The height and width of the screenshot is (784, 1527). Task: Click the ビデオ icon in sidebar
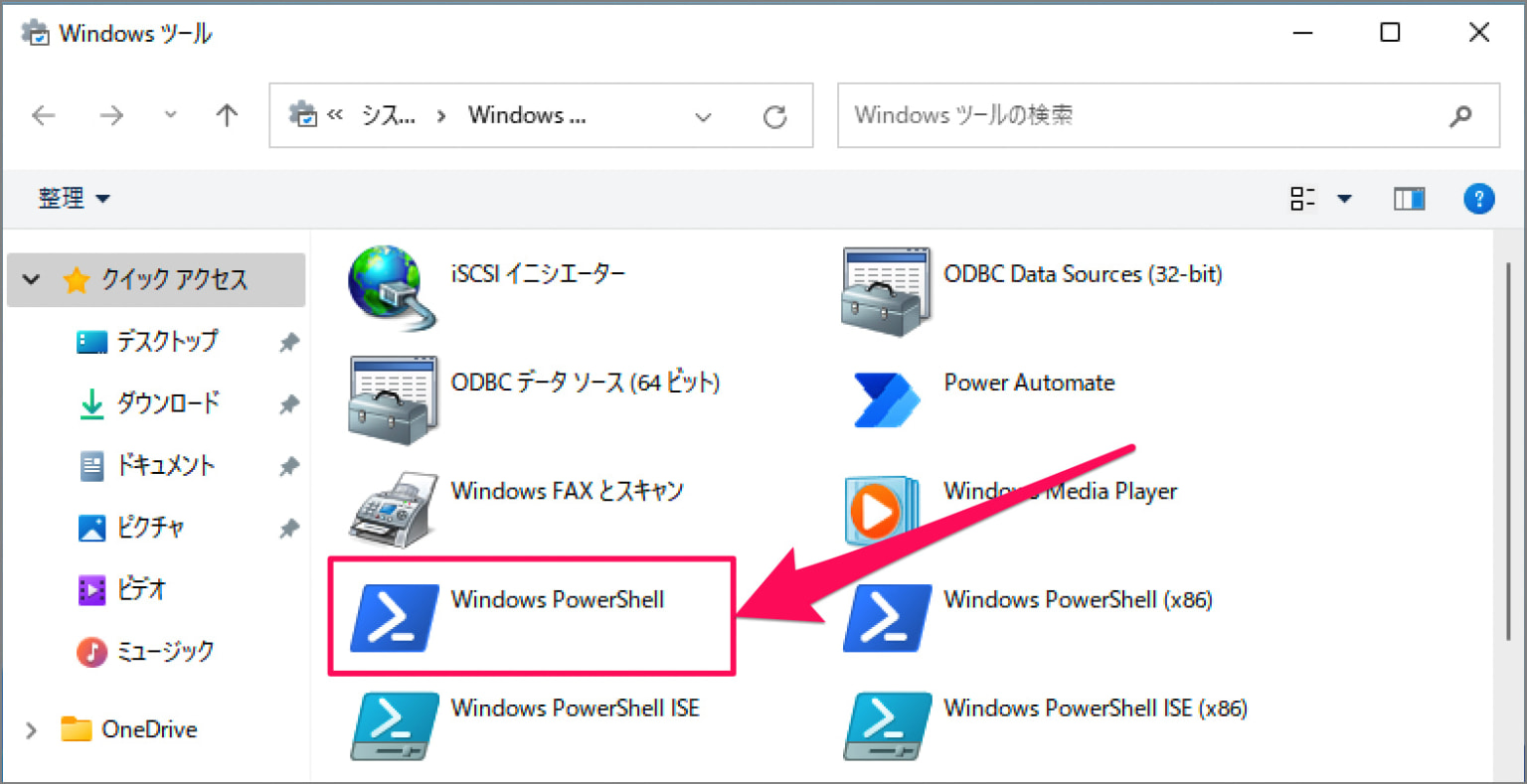coord(91,590)
